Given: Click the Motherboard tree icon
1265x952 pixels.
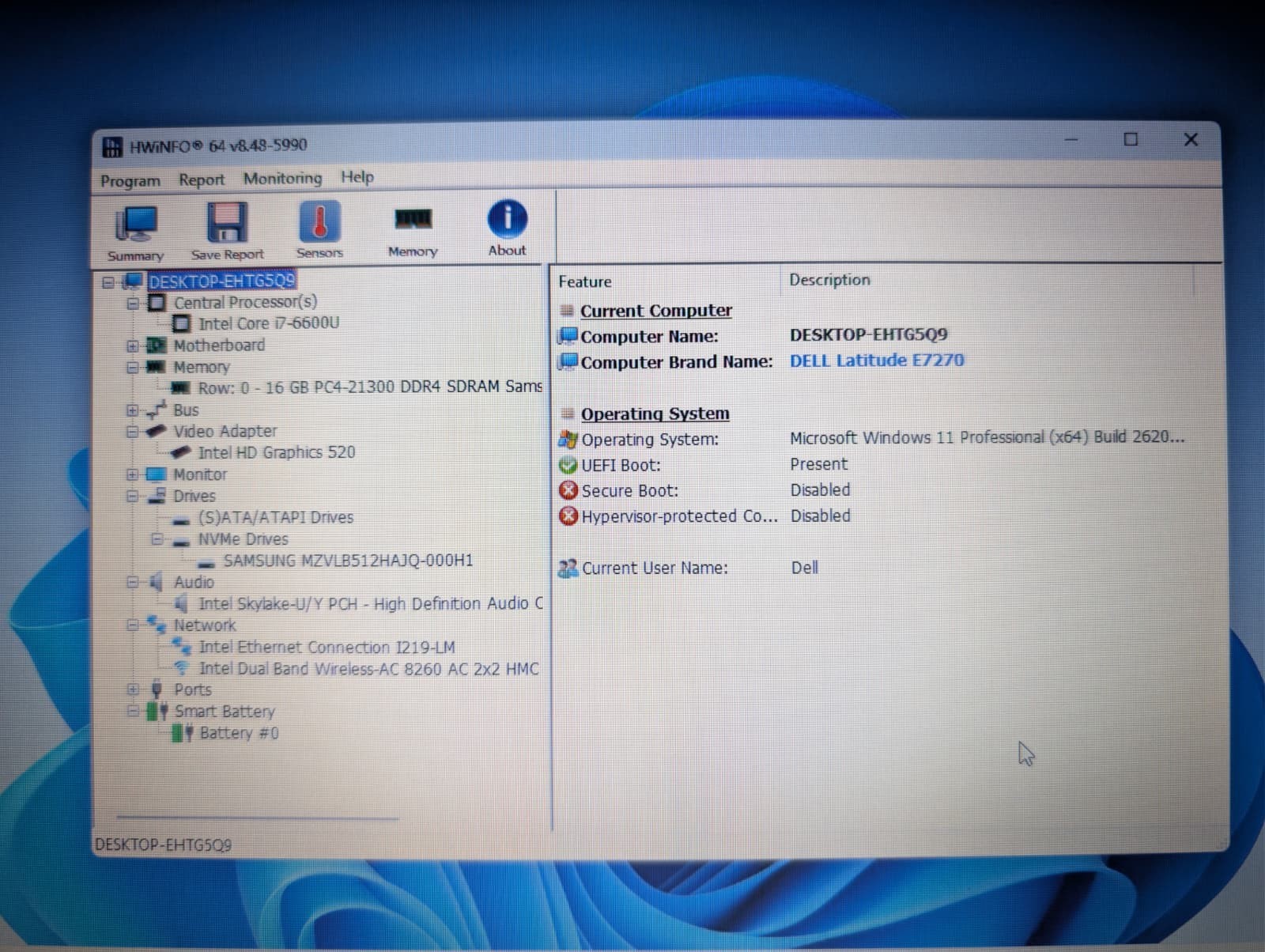Looking at the screenshot, I should 157,346.
